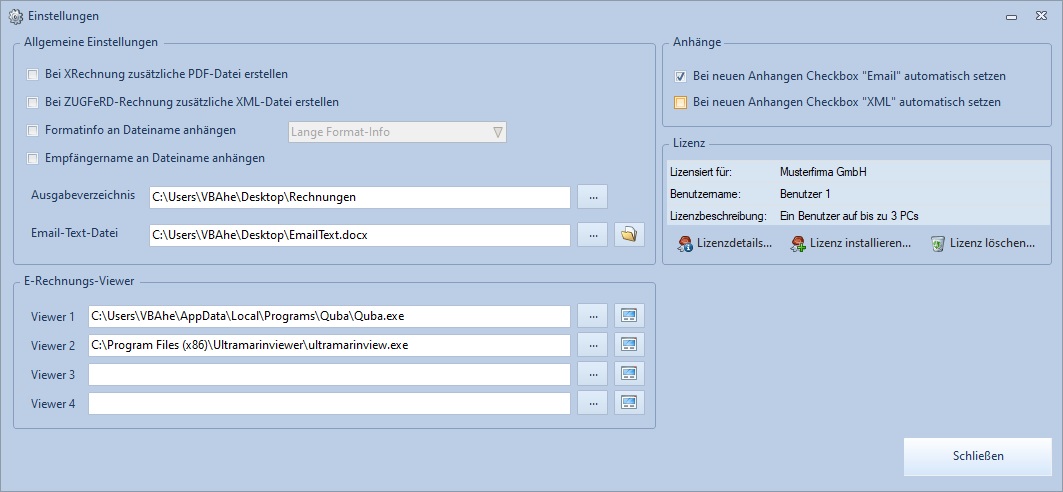
Task: Browse for the Email-Text-Datei file
Action: pyautogui.click(x=593, y=235)
